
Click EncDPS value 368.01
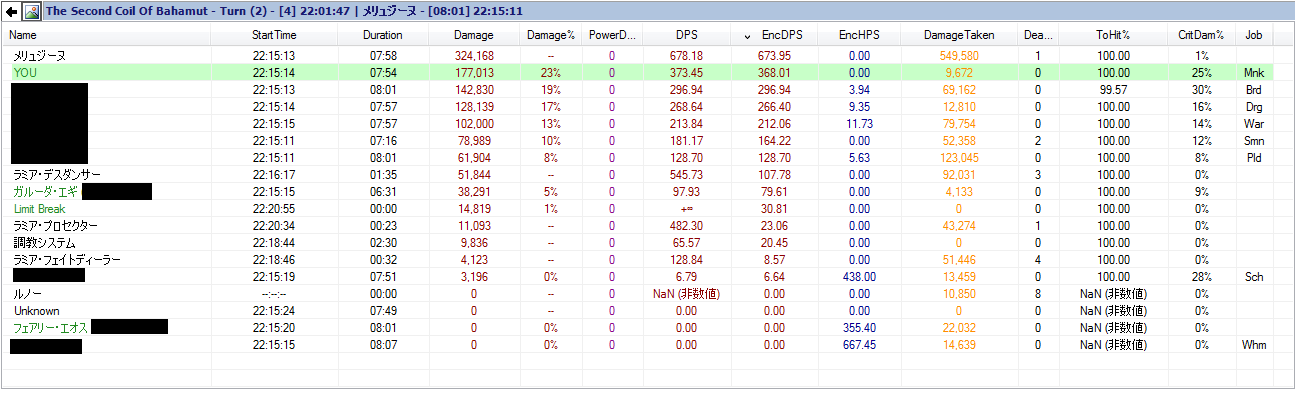click(x=775, y=72)
